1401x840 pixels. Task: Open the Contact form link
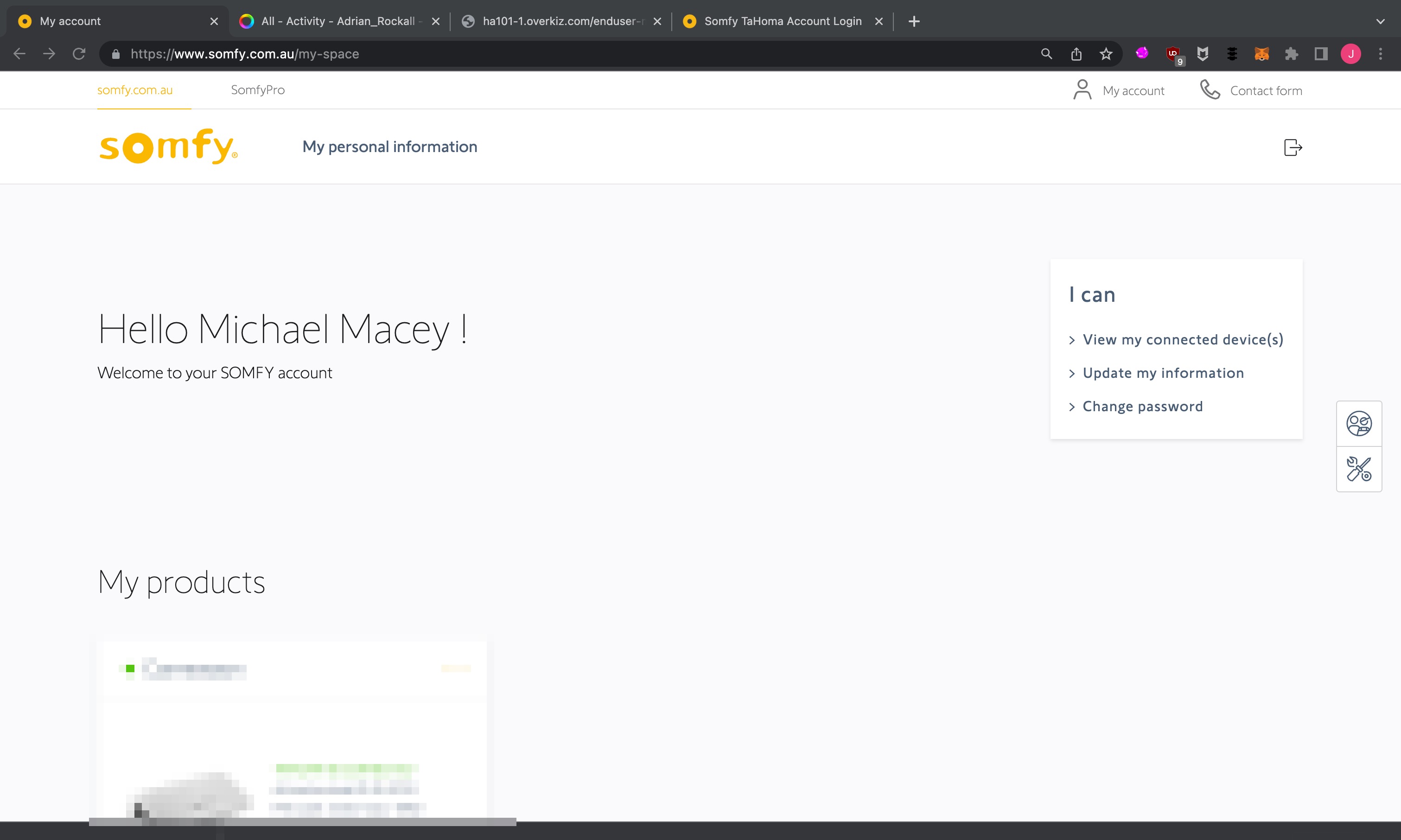[1266, 90]
